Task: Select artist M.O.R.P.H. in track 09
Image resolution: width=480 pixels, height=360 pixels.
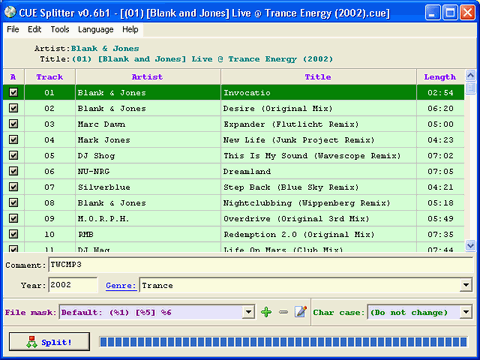Action: tap(103, 219)
